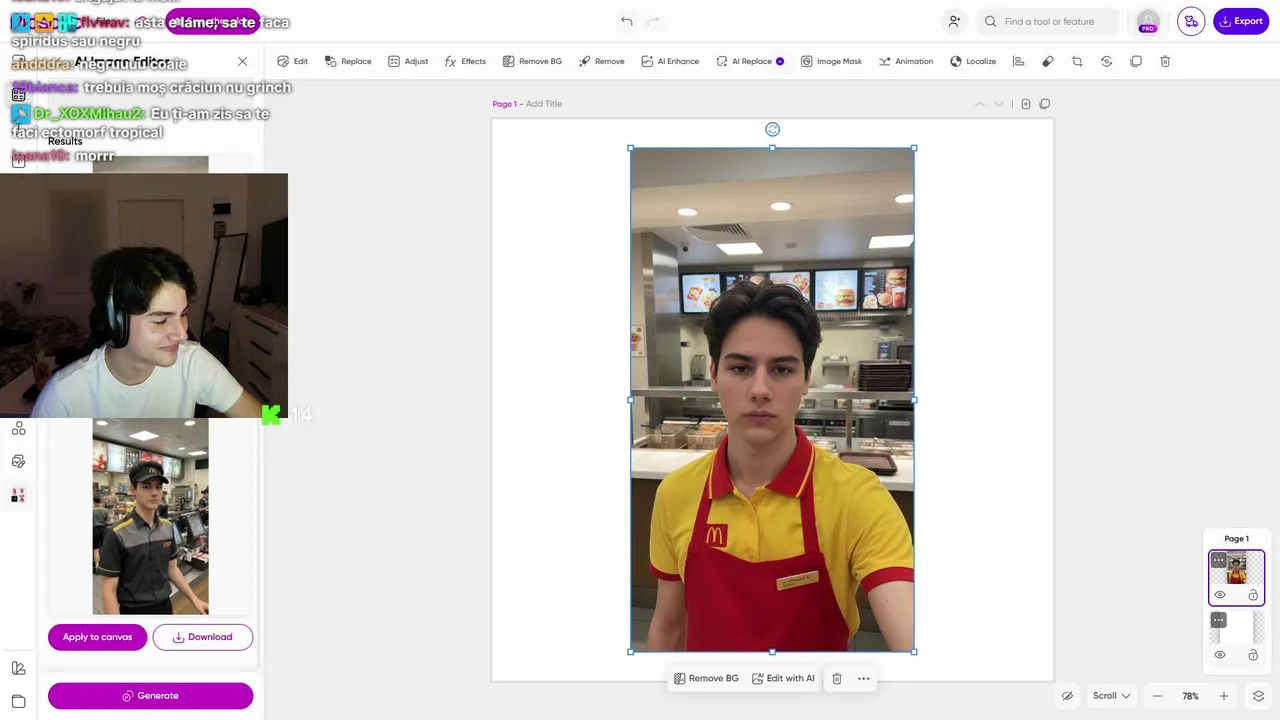1280x720 pixels.
Task: Click the flip/rotate icon in toolbar
Action: 1106,61
